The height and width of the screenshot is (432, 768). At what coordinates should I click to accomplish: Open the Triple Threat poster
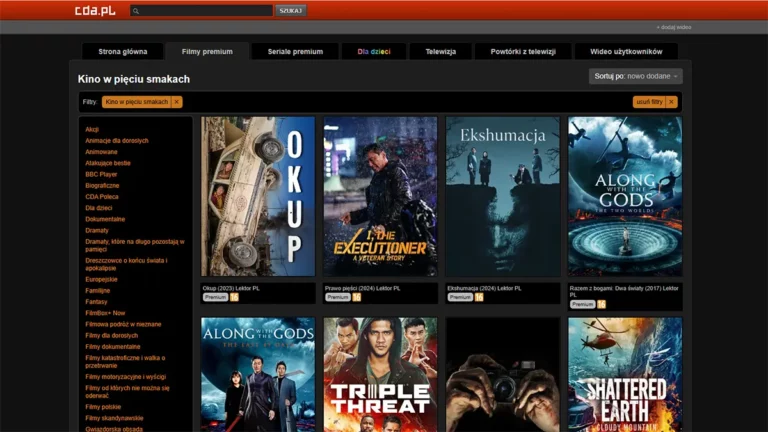381,375
